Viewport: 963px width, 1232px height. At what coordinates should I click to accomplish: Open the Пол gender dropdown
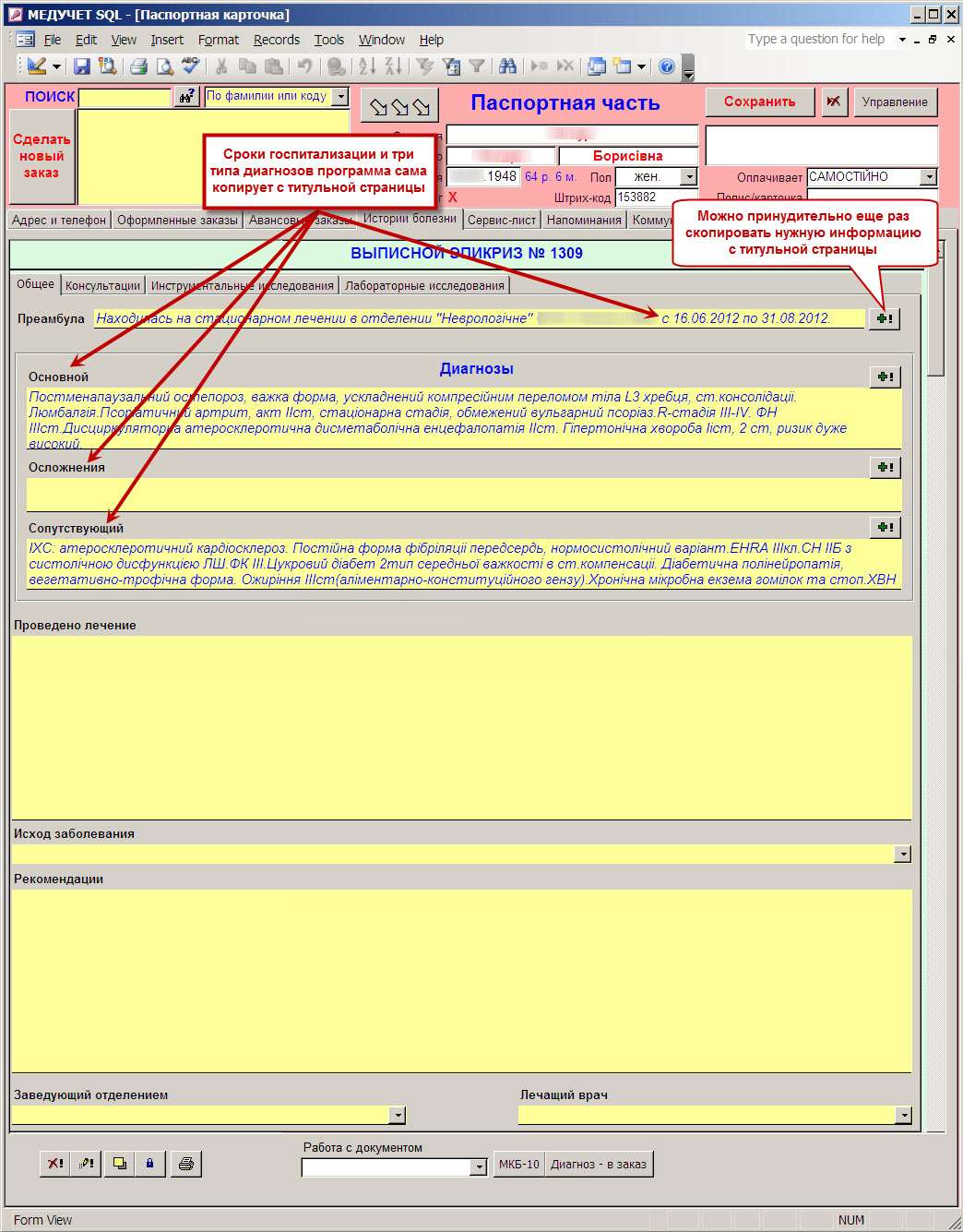[x=689, y=176]
